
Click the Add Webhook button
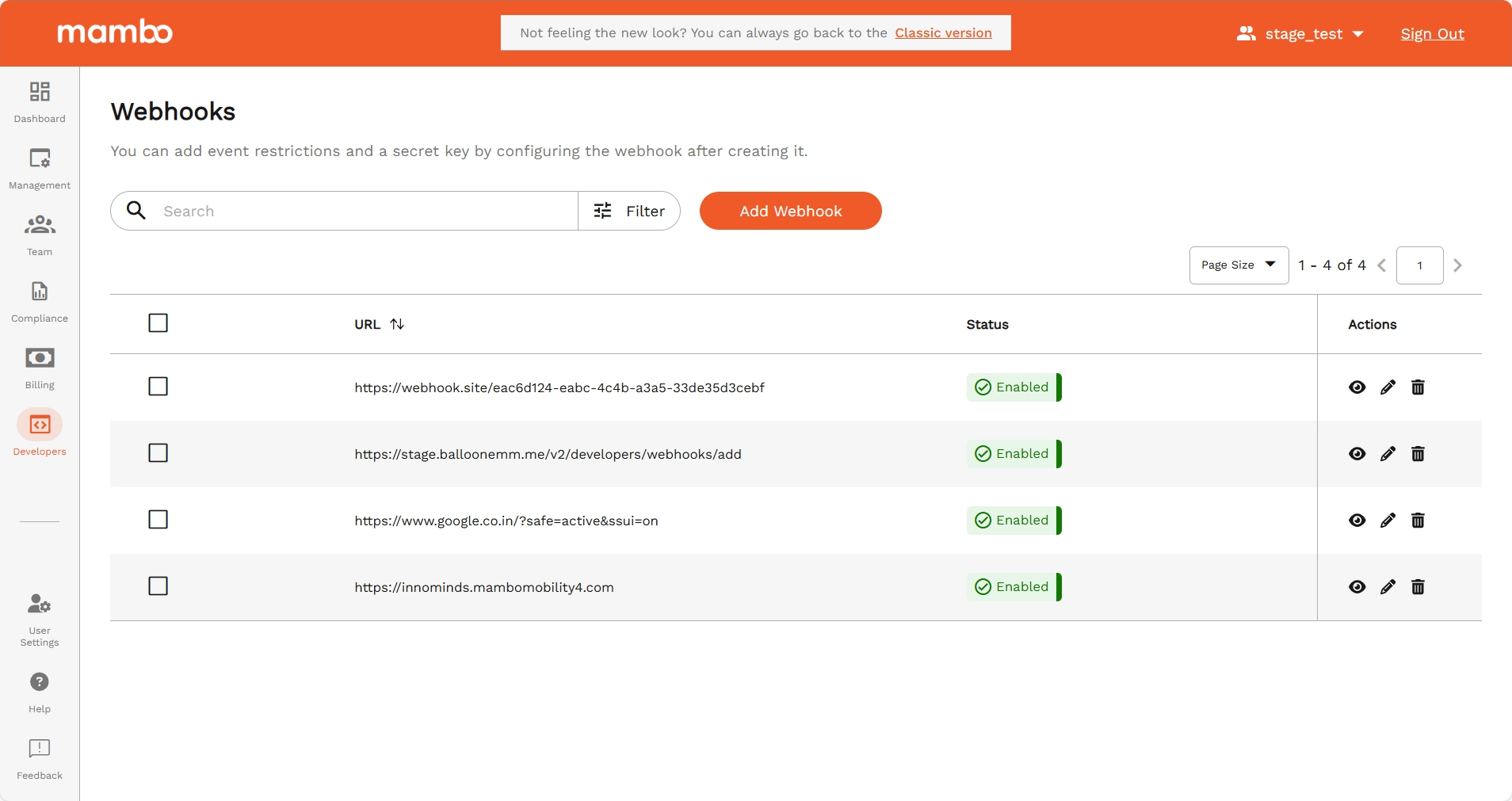pos(790,211)
